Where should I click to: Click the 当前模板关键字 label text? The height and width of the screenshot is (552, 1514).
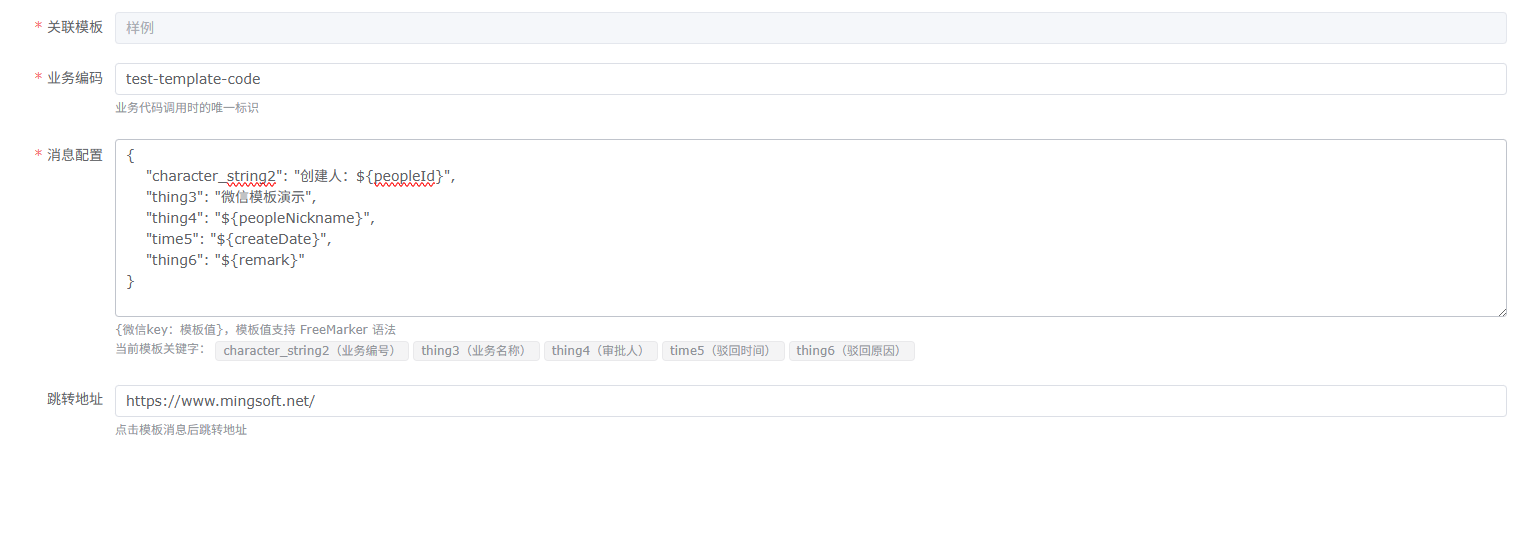(x=160, y=349)
